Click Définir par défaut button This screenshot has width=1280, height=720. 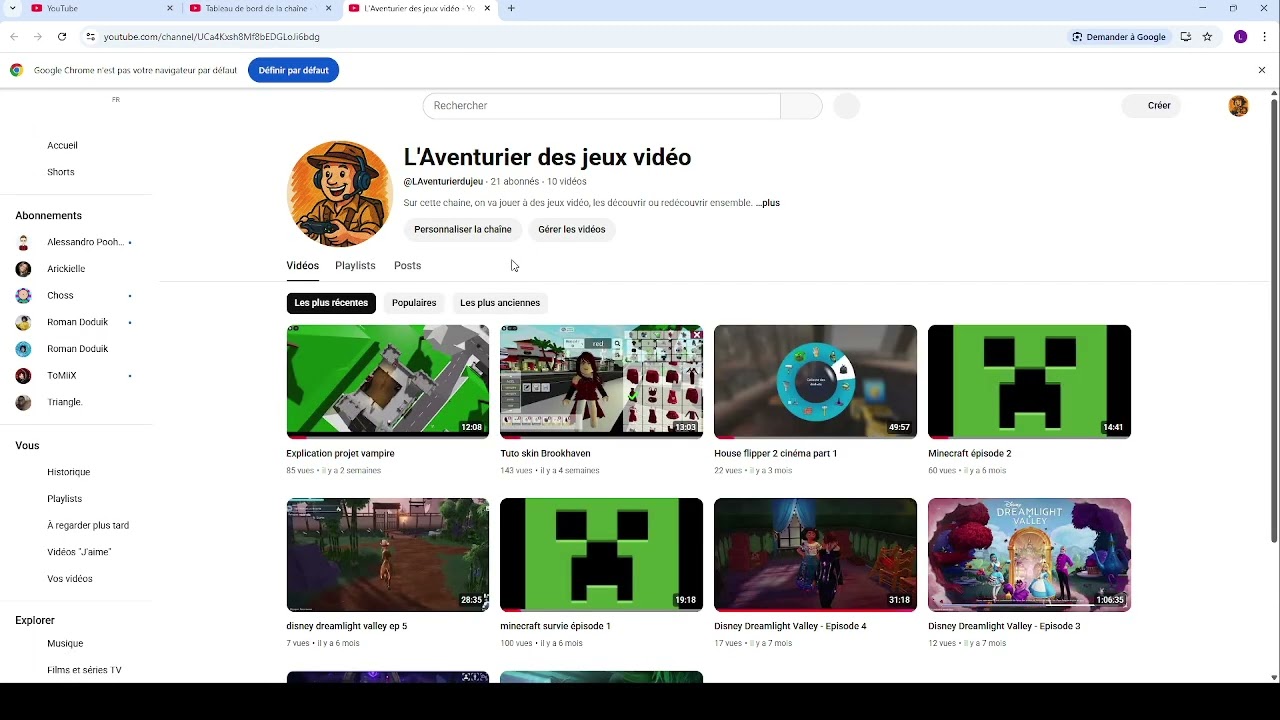pos(293,70)
